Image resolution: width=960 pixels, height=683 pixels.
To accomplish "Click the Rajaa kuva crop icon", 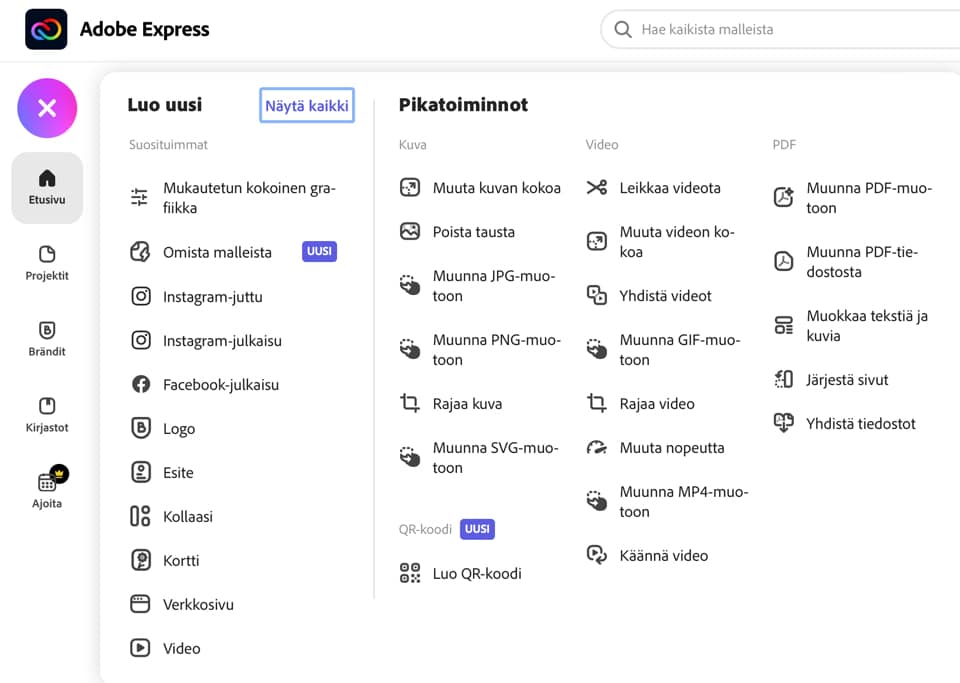I will coord(410,403).
